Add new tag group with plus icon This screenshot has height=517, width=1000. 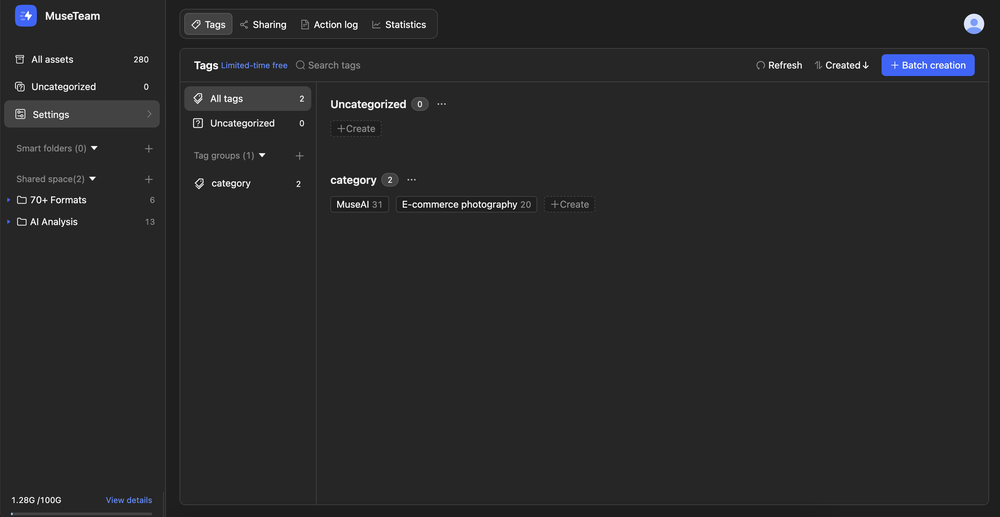pyautogui.click(x=299, y=156)
